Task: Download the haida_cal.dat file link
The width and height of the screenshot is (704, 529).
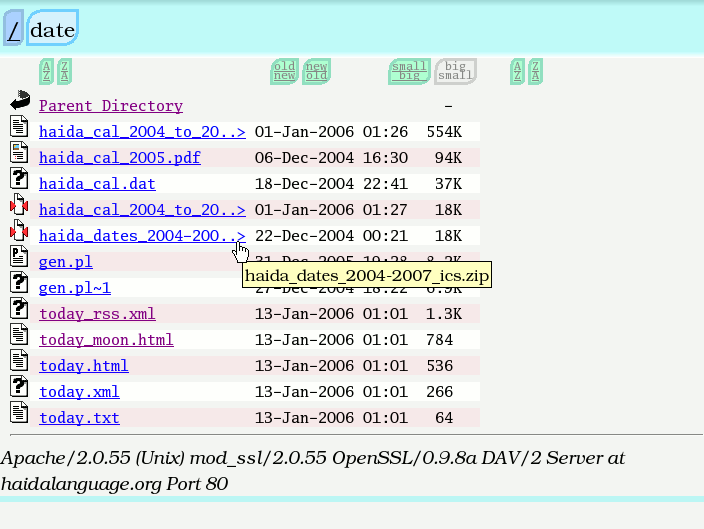Action: [x=97, y=184]
